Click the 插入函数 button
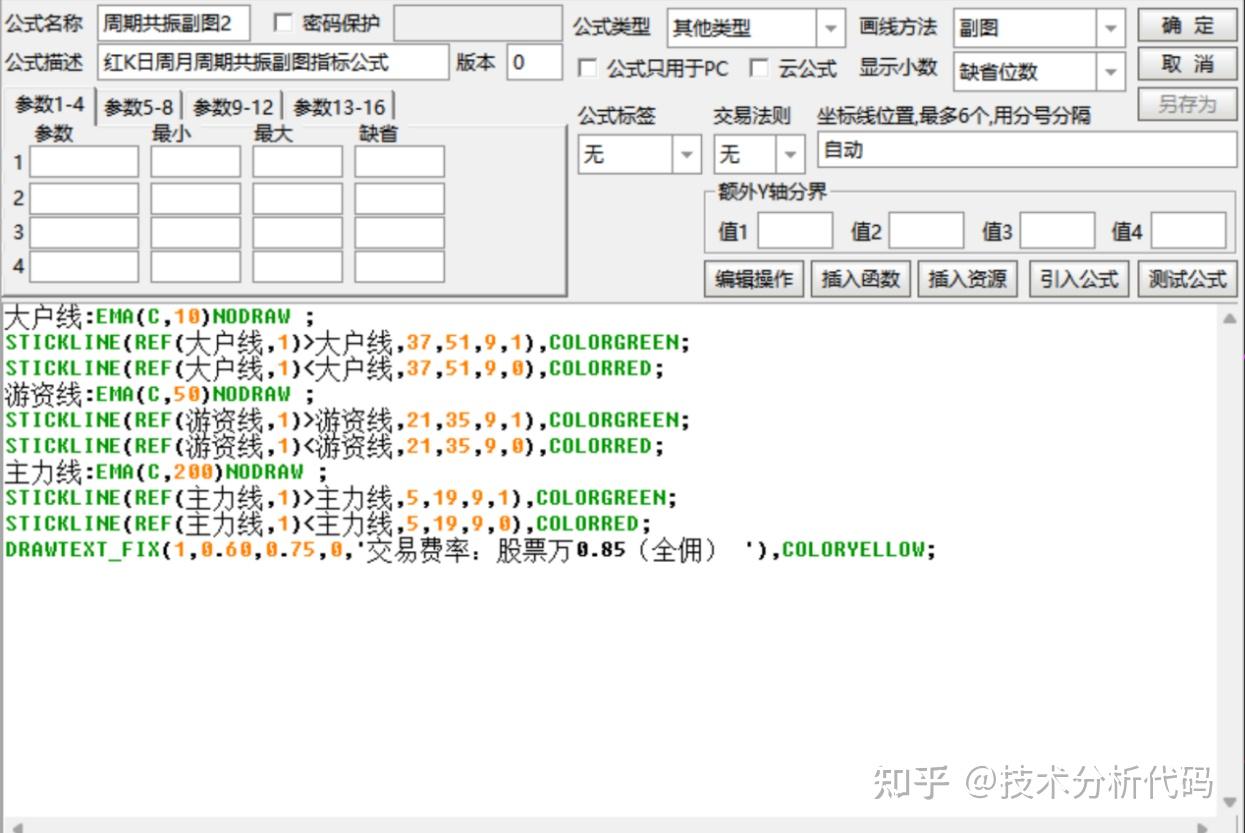Screen dimensions: 1245x833 pos(861,279)
